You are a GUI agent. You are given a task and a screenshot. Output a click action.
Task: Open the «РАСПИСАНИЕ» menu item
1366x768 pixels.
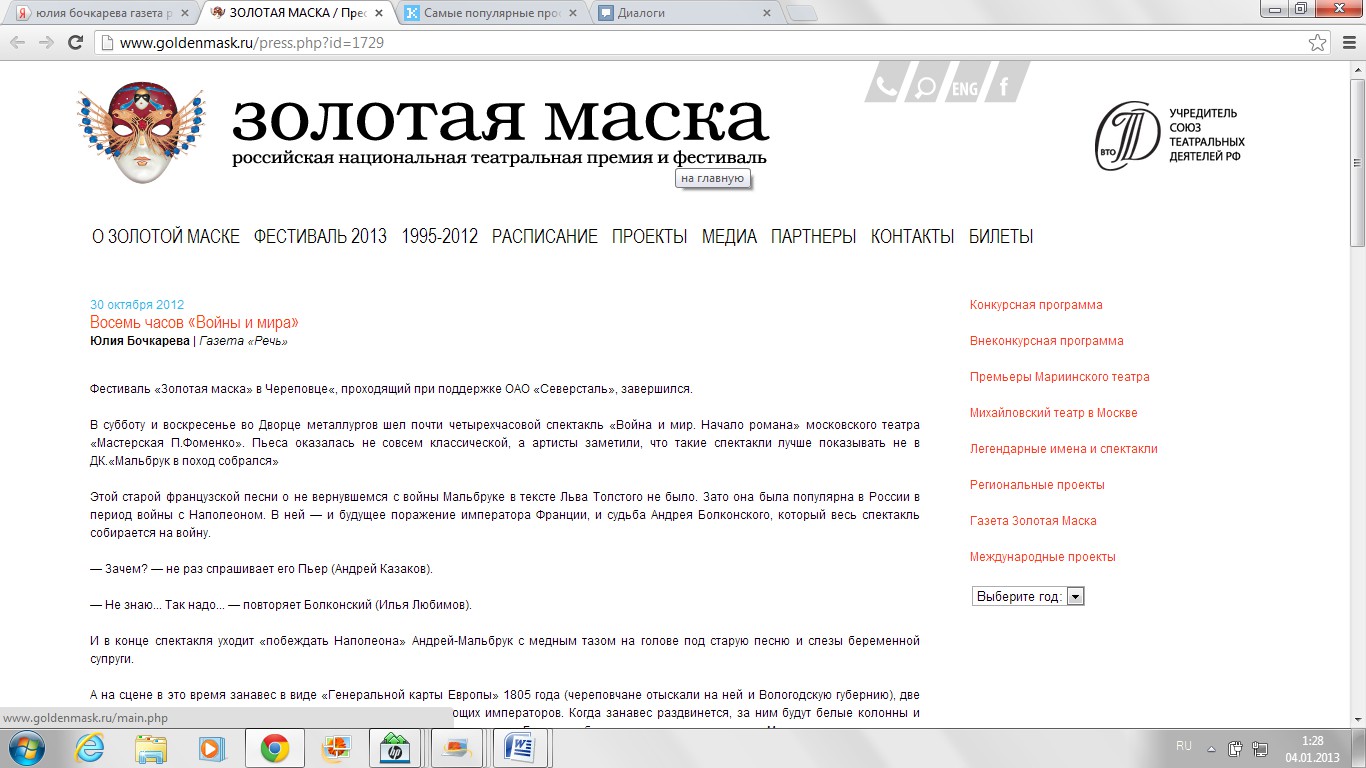coord(545,237)
